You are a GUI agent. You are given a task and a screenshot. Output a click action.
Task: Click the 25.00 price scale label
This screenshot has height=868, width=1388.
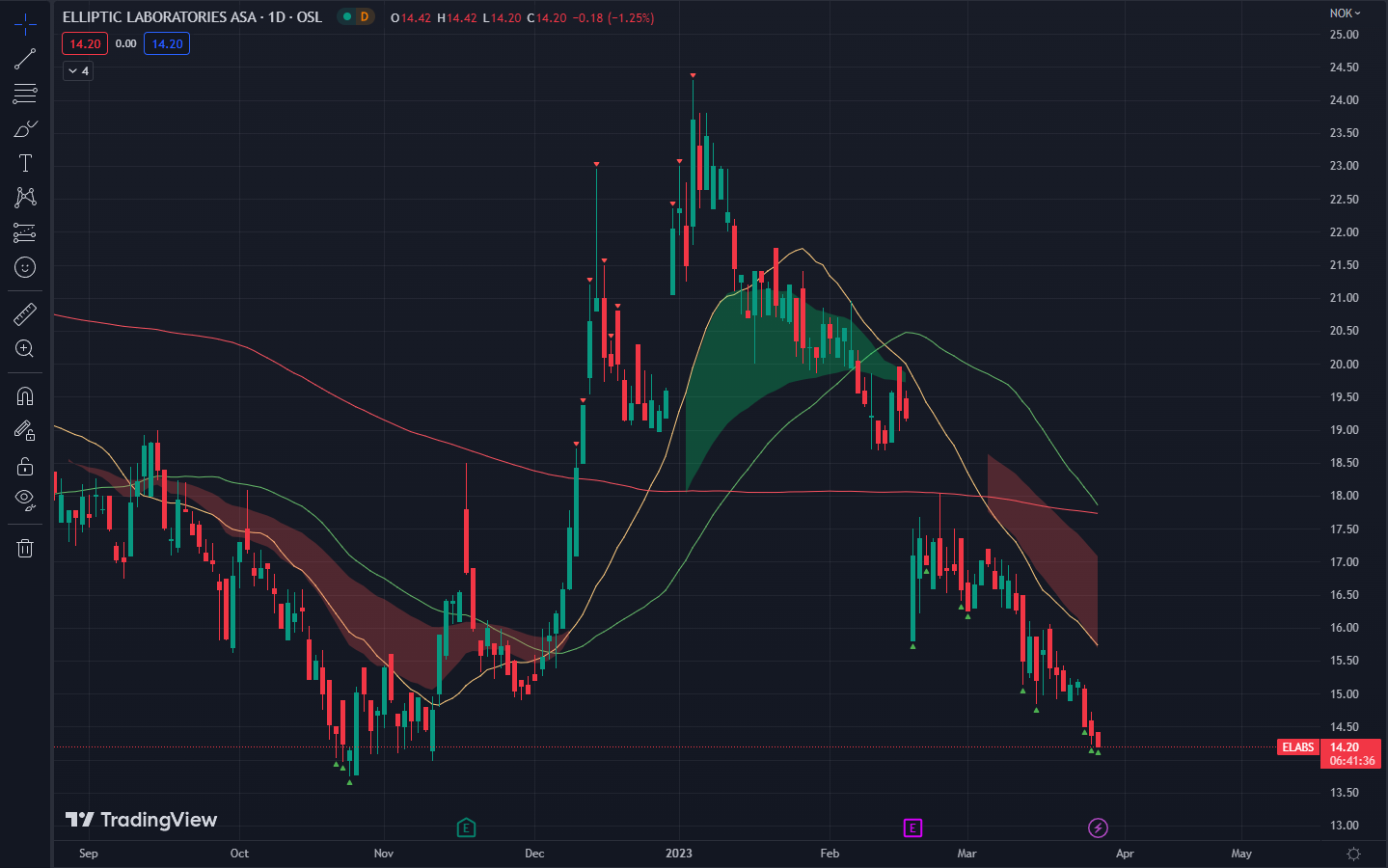coord(1344,35)
